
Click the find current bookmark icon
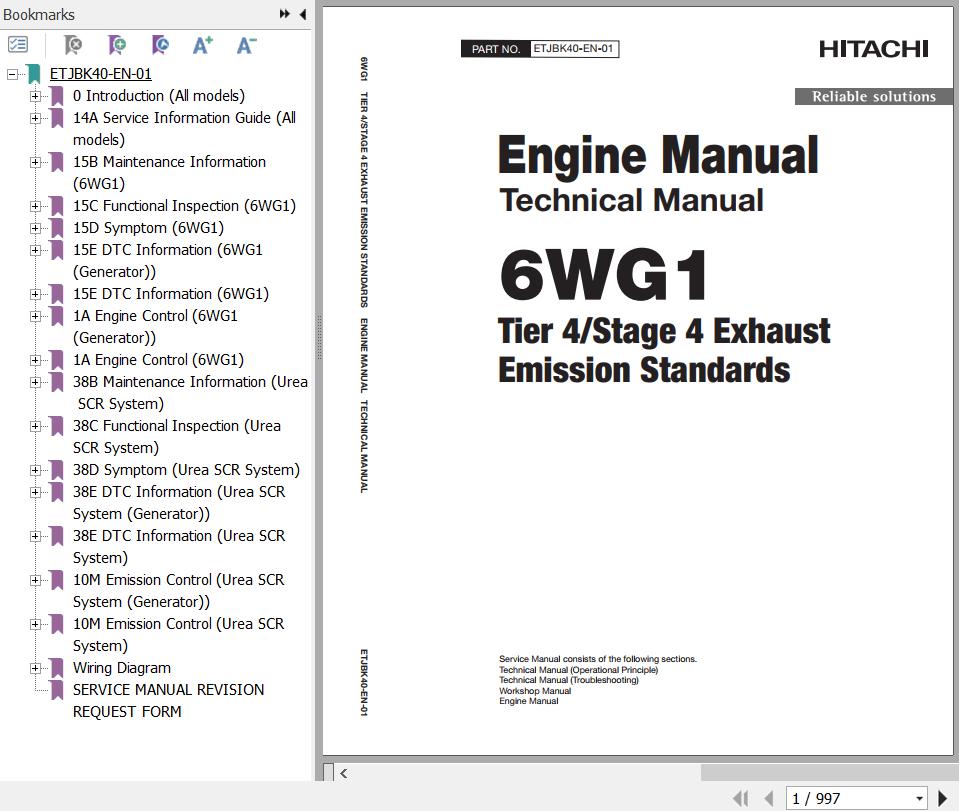[x=160, y=45]
